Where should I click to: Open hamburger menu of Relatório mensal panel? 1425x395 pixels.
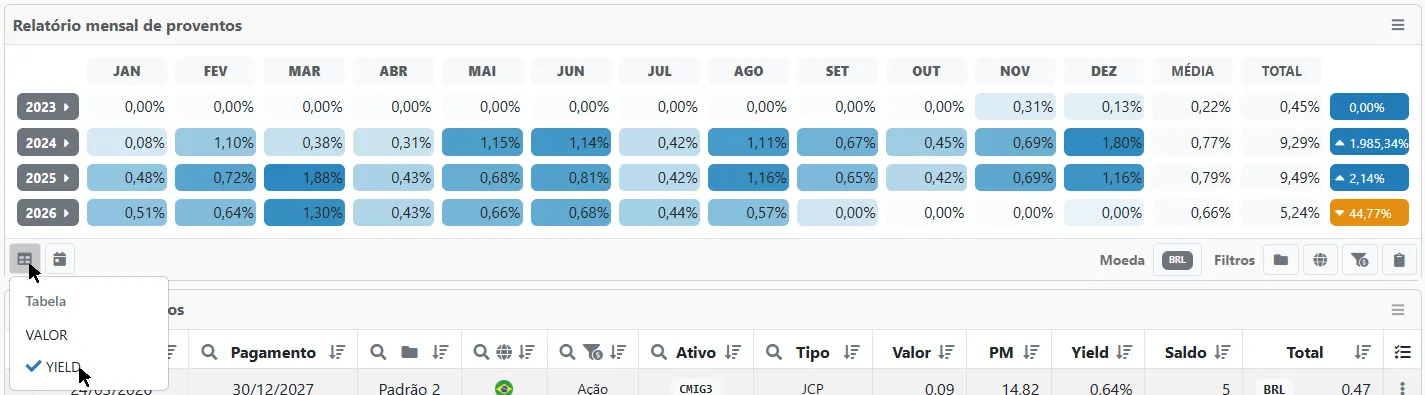pyautogui.click(x=1398, y=25)
